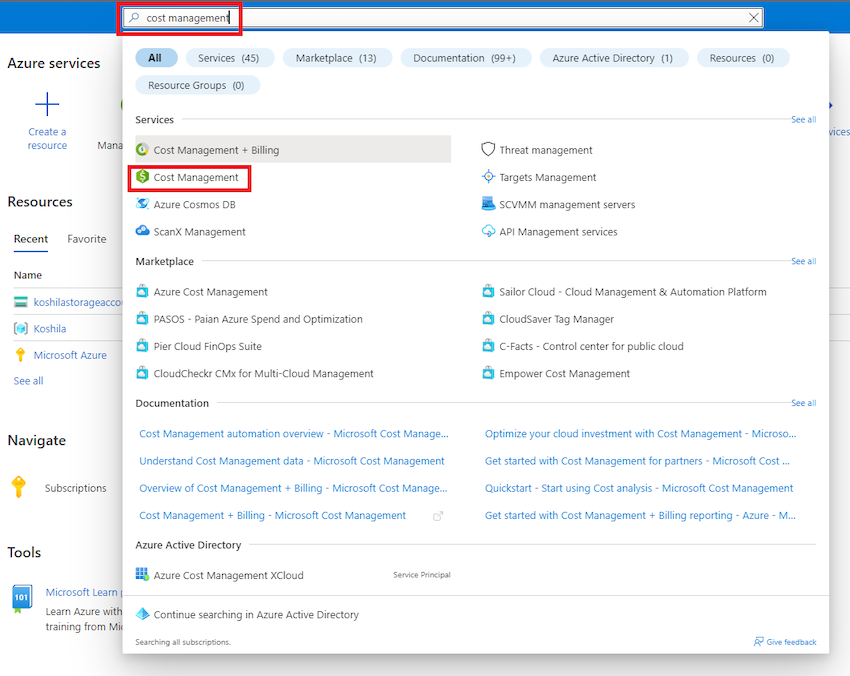The image size is (850, 676).
Task: Select the All filter pill
Action: (x=156, y=58)
